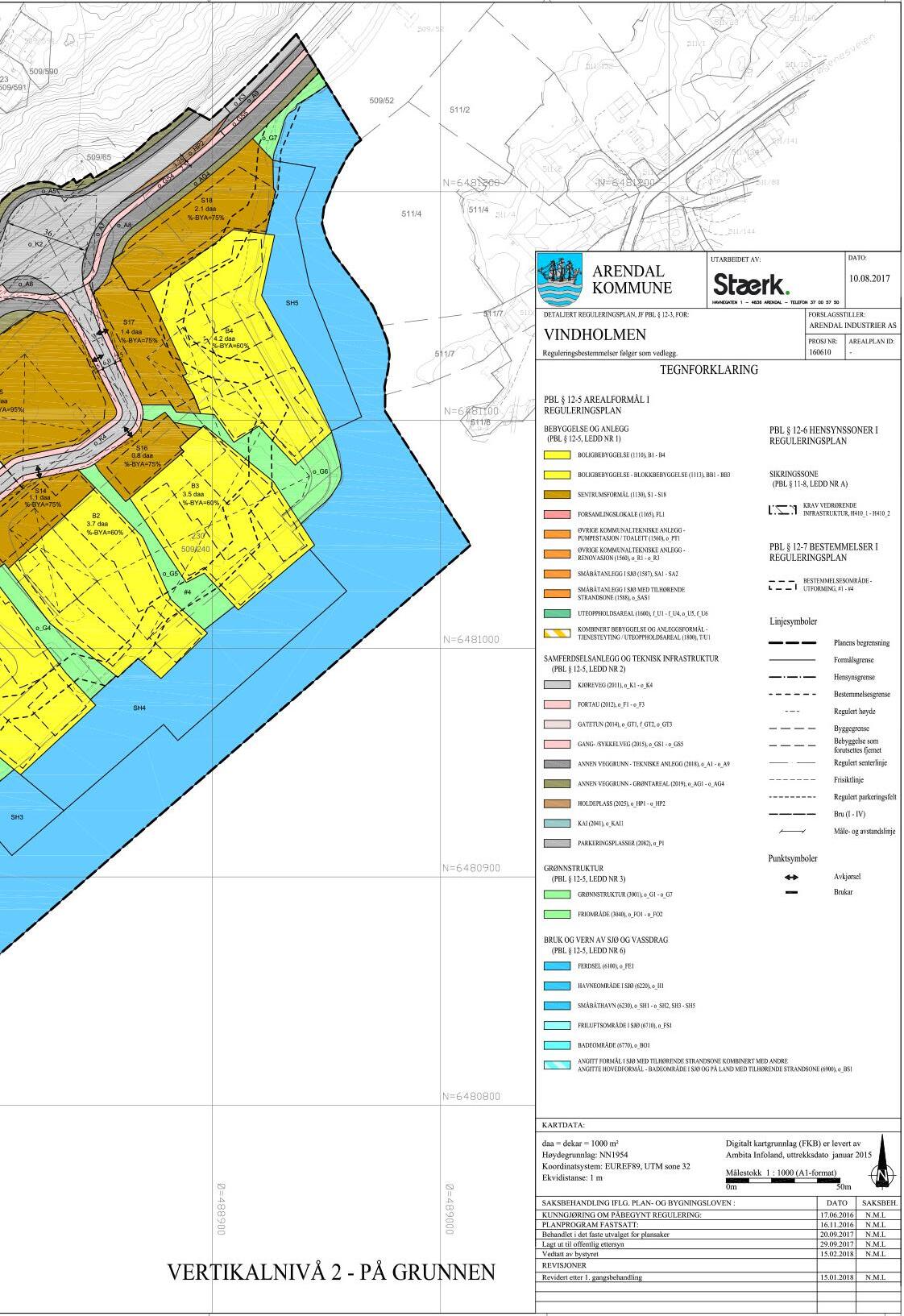This screenshot has width=904, height=1316.
Task: Click the Gang-/sykkelveg (2015) swatch
Action: (558, 744)
